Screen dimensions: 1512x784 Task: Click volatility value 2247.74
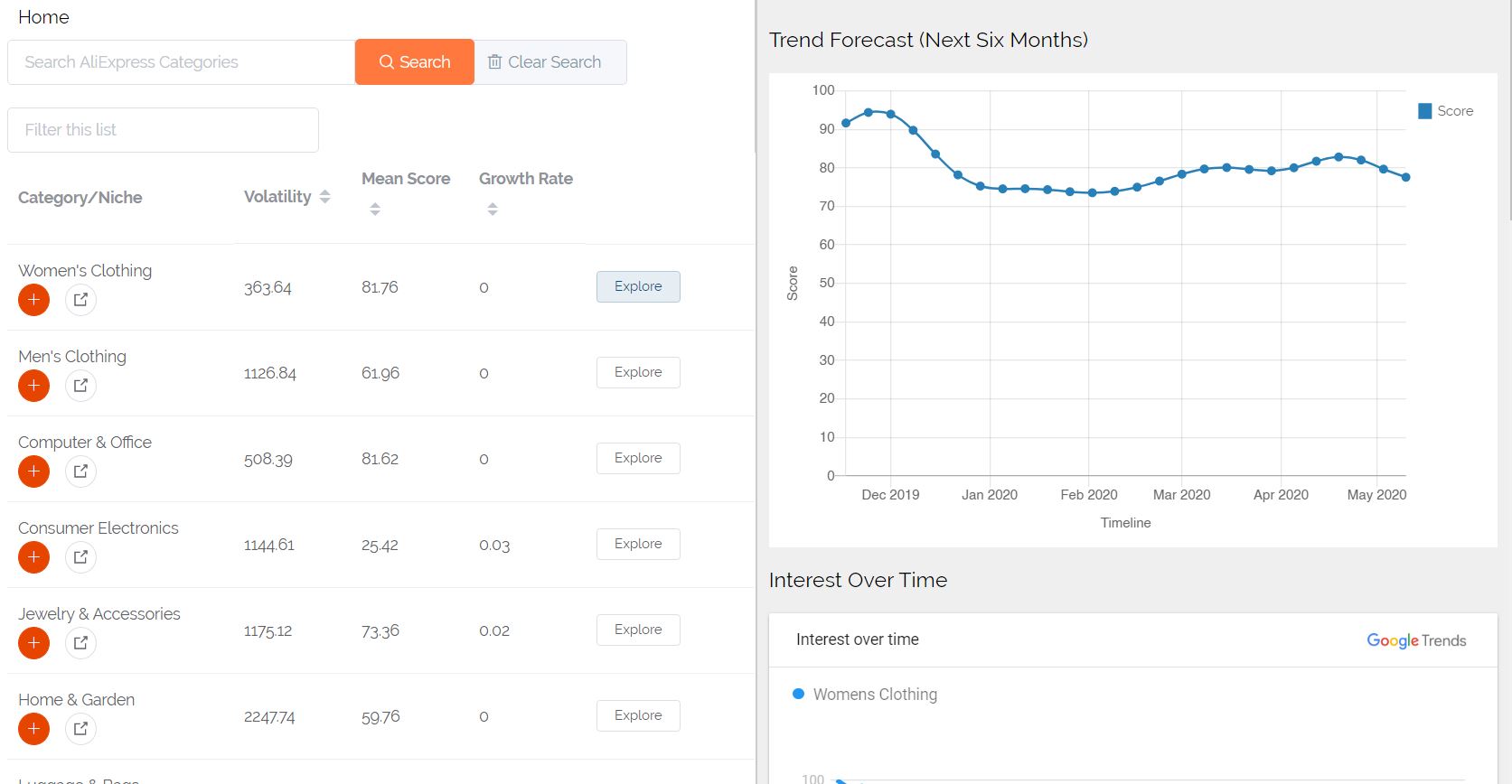[x=269, y=716]
